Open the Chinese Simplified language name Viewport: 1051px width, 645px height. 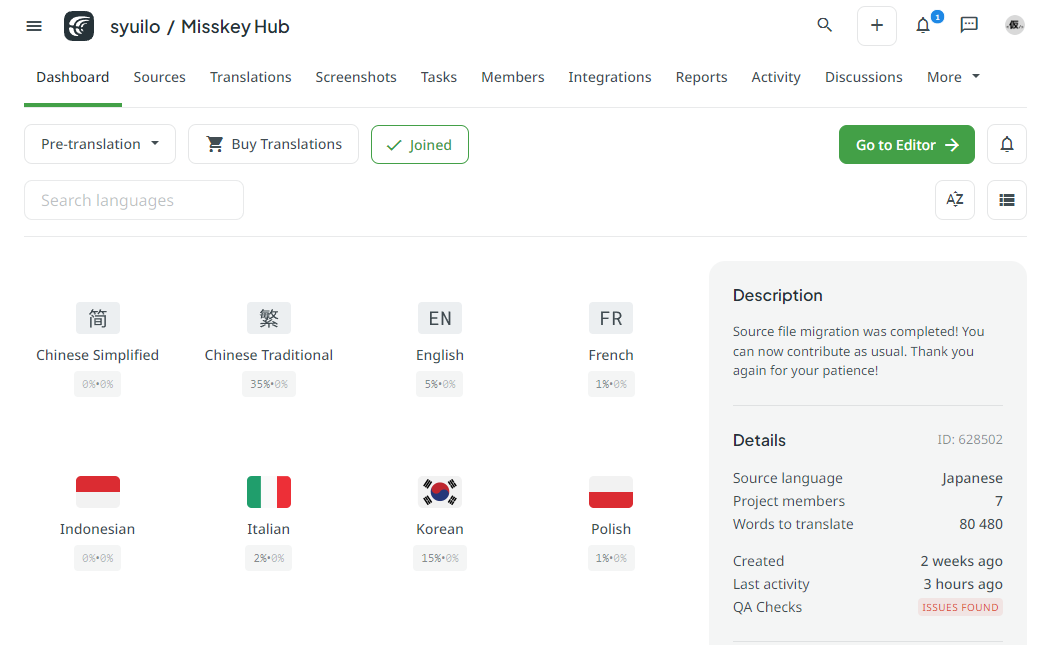pos(98,355)
